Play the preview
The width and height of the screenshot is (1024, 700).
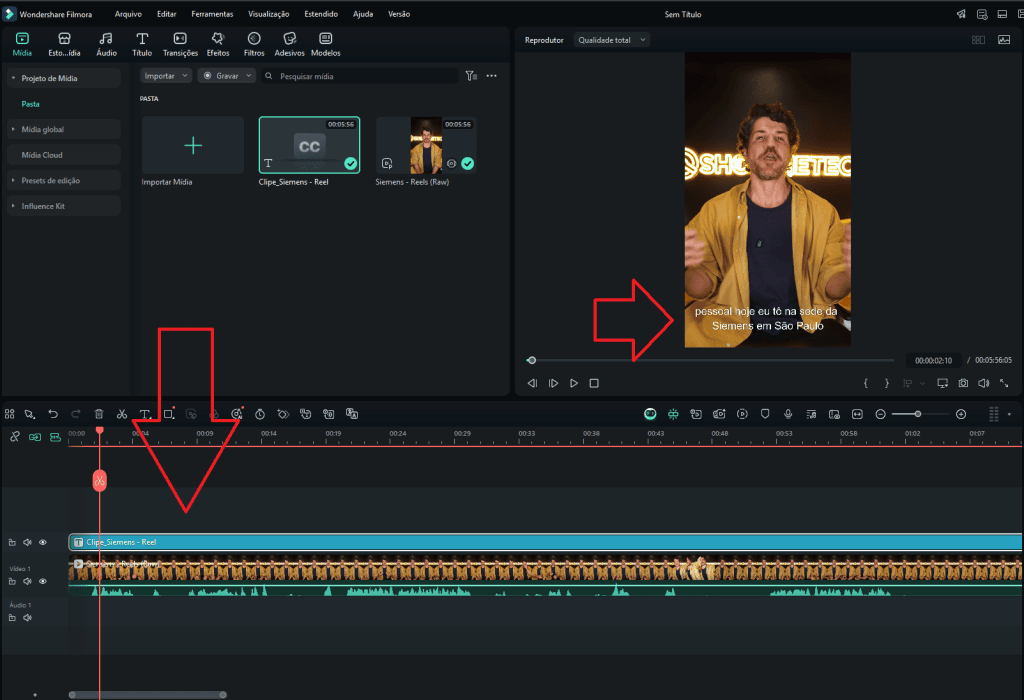click(x=573, y=383)
